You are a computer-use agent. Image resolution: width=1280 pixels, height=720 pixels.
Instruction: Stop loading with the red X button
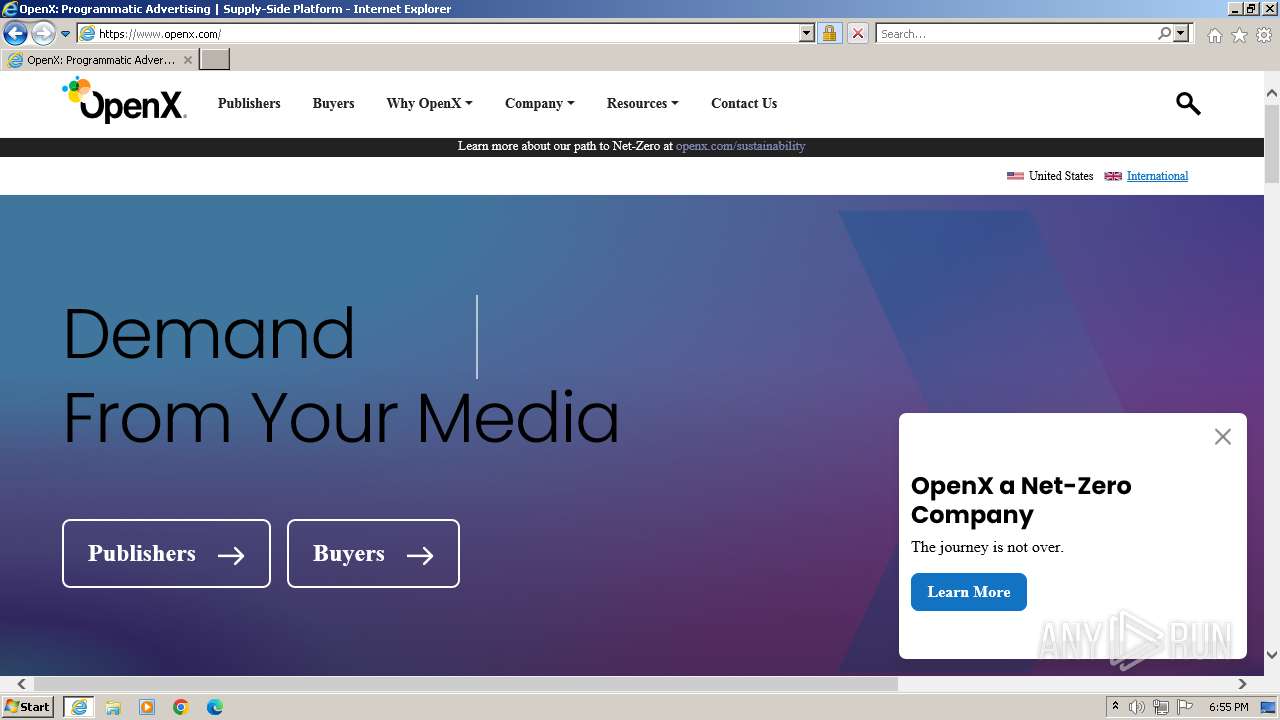[x=858, y=33]
